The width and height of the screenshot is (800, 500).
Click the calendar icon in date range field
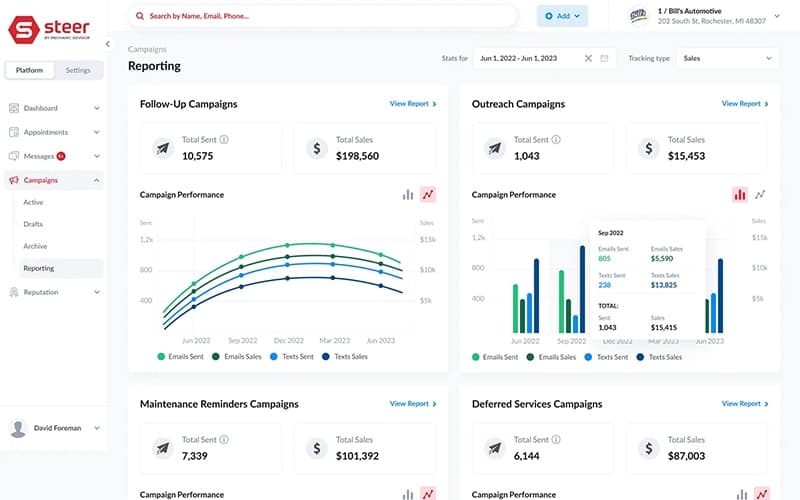click(604, 59)
